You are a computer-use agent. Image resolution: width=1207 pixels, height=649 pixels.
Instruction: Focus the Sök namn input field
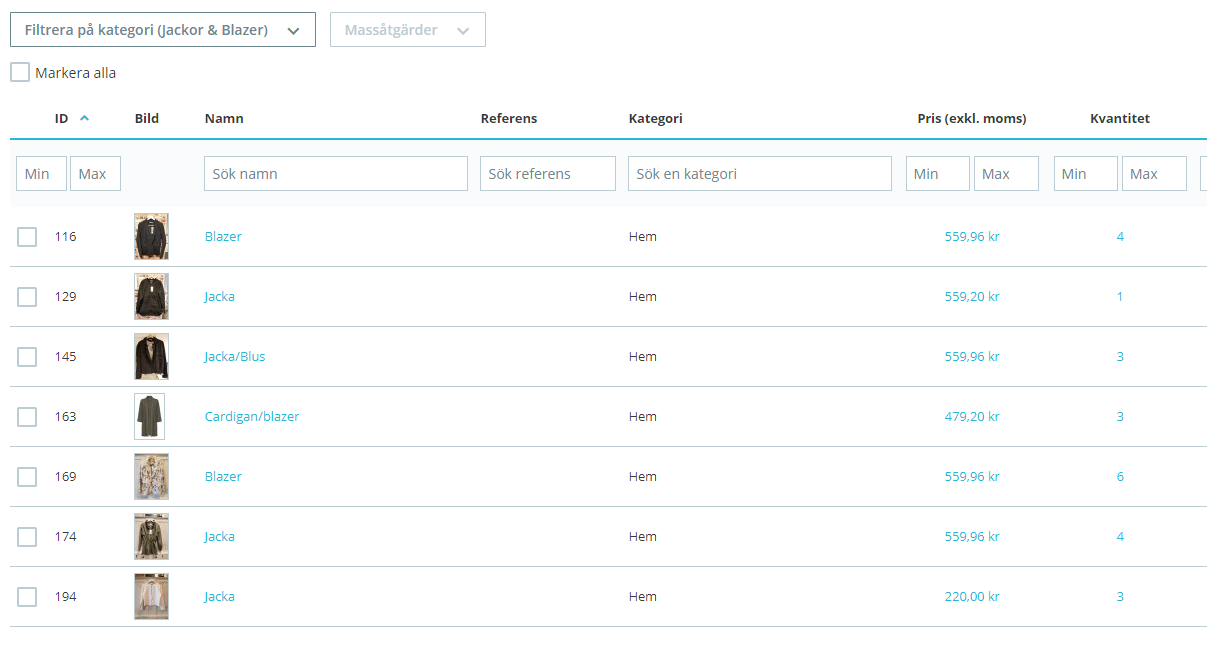[x=336, y=173]
